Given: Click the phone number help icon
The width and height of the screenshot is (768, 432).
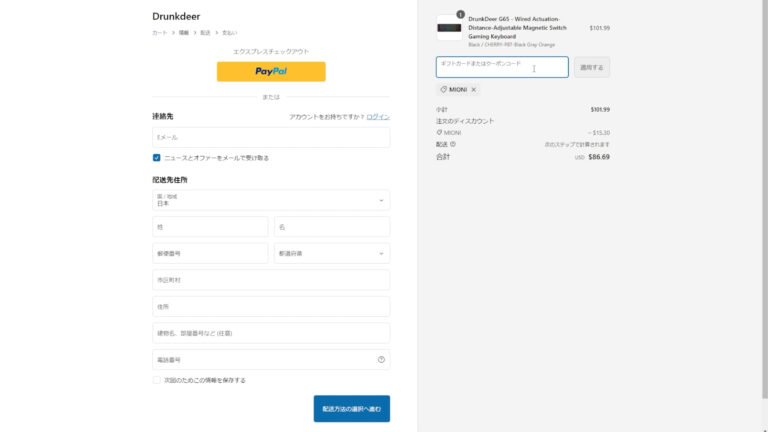Looking at the screenshot, I should pyautogui.click(x=381, y=359).
